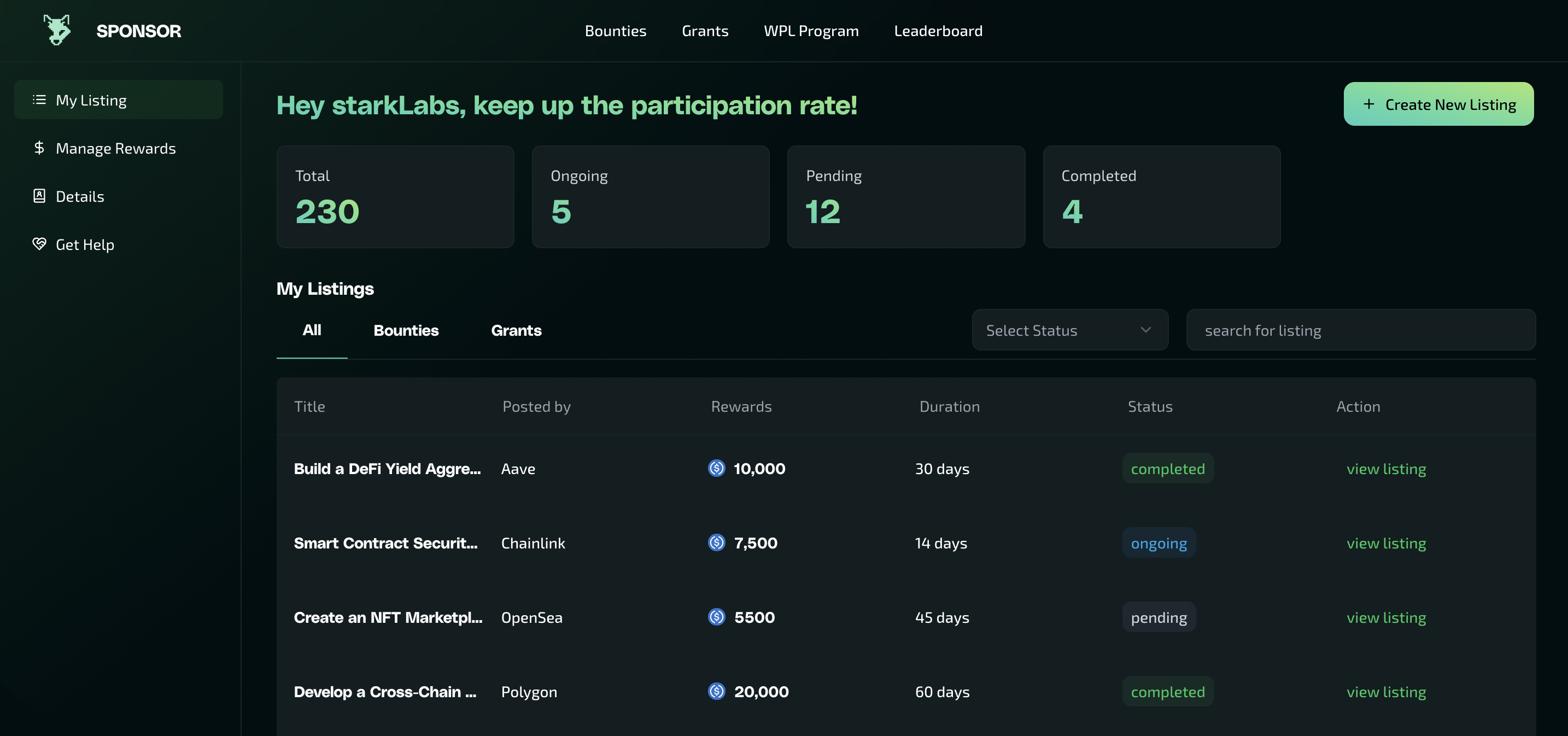The width and height of the screenshot is (1568, 736).
Task: Click the plus icon on Create New Listing
Action: point(1369,104)
